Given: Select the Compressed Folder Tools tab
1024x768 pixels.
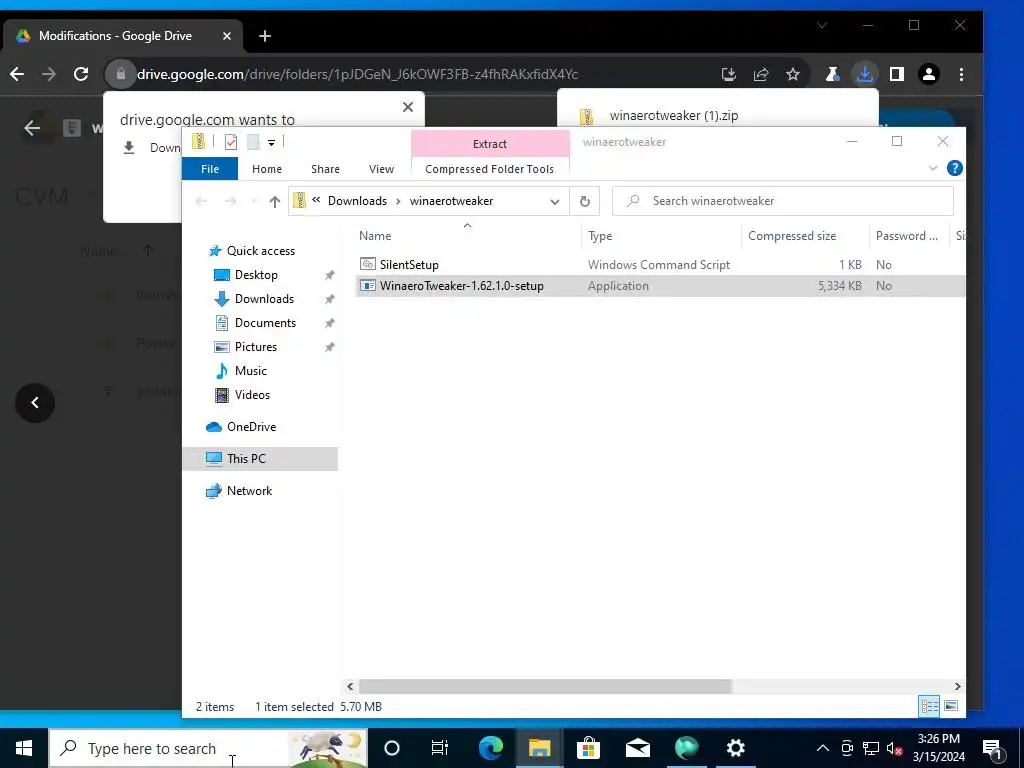Looking at the screenshot, I should [x=489, y=168].
